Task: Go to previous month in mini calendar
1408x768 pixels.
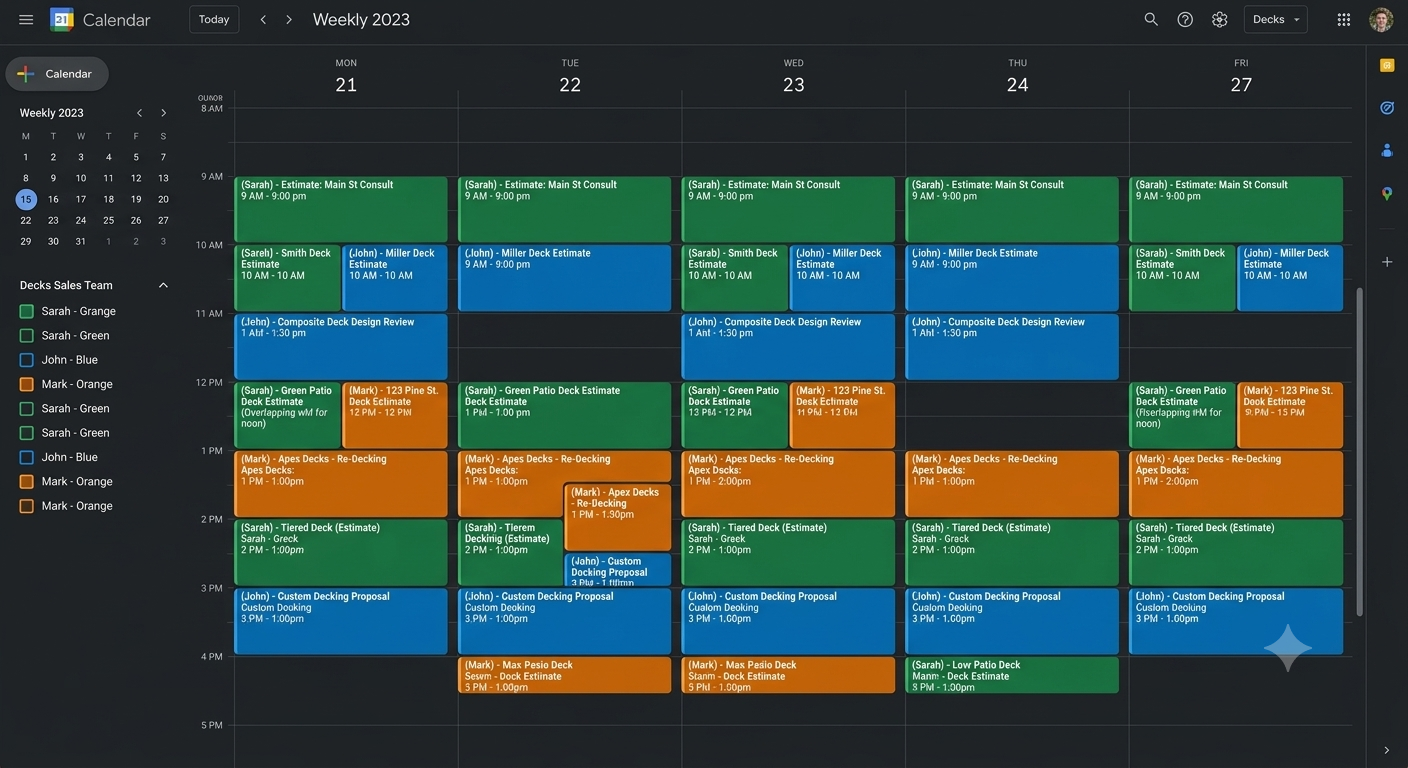Action: [x=139, y=113]
